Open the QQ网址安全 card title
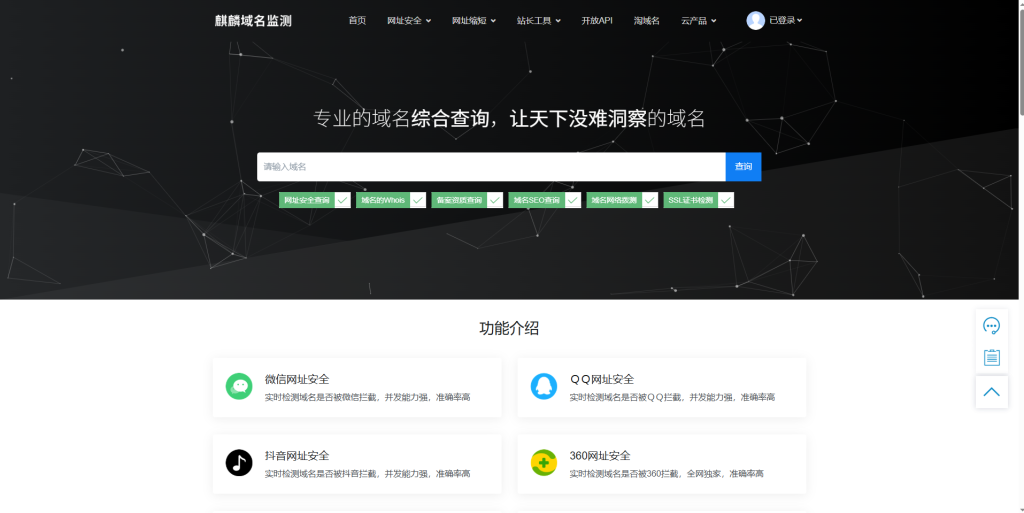 pyautogui.click(x=601, y=379)
